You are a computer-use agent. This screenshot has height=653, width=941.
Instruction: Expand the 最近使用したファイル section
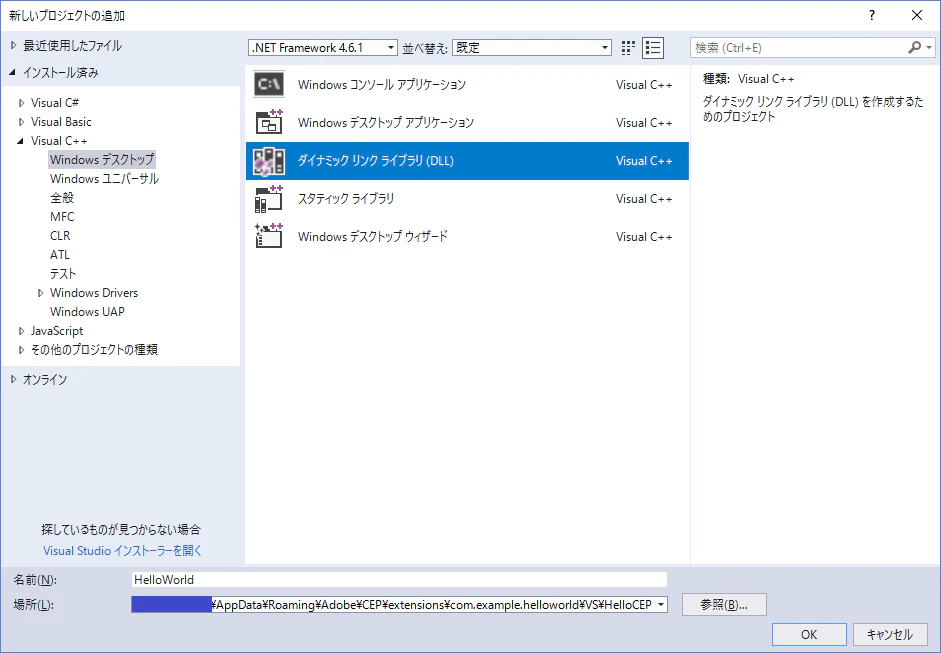point(13,46)
